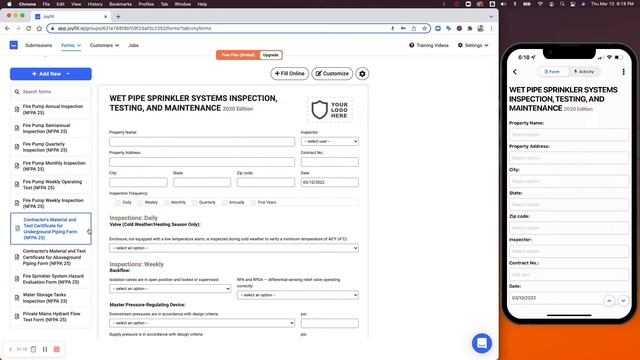
Task: Click the Fill Online button
Action: [289, 73]
